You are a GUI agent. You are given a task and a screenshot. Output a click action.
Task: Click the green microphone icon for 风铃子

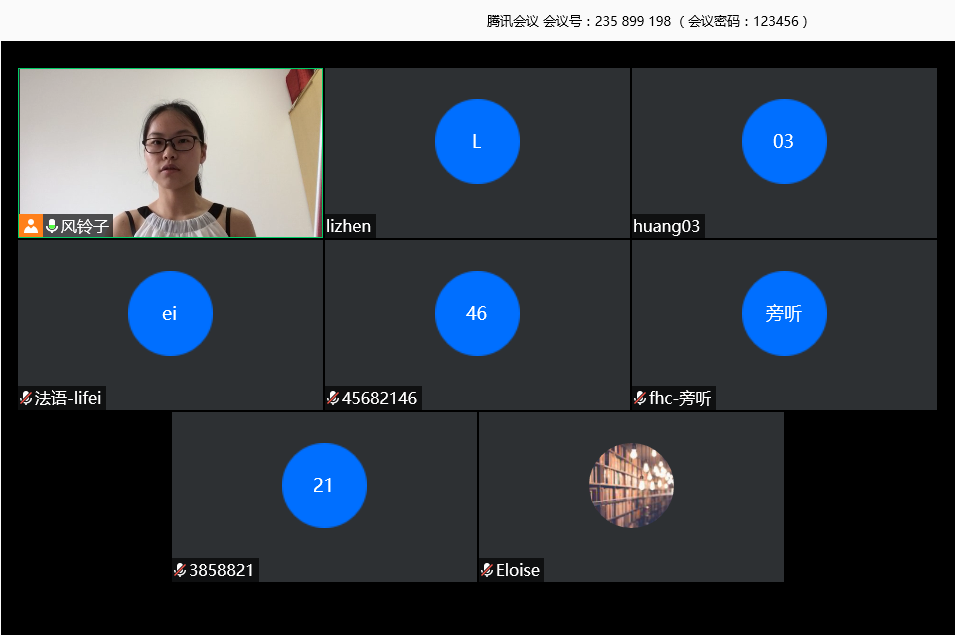(52, 226)
